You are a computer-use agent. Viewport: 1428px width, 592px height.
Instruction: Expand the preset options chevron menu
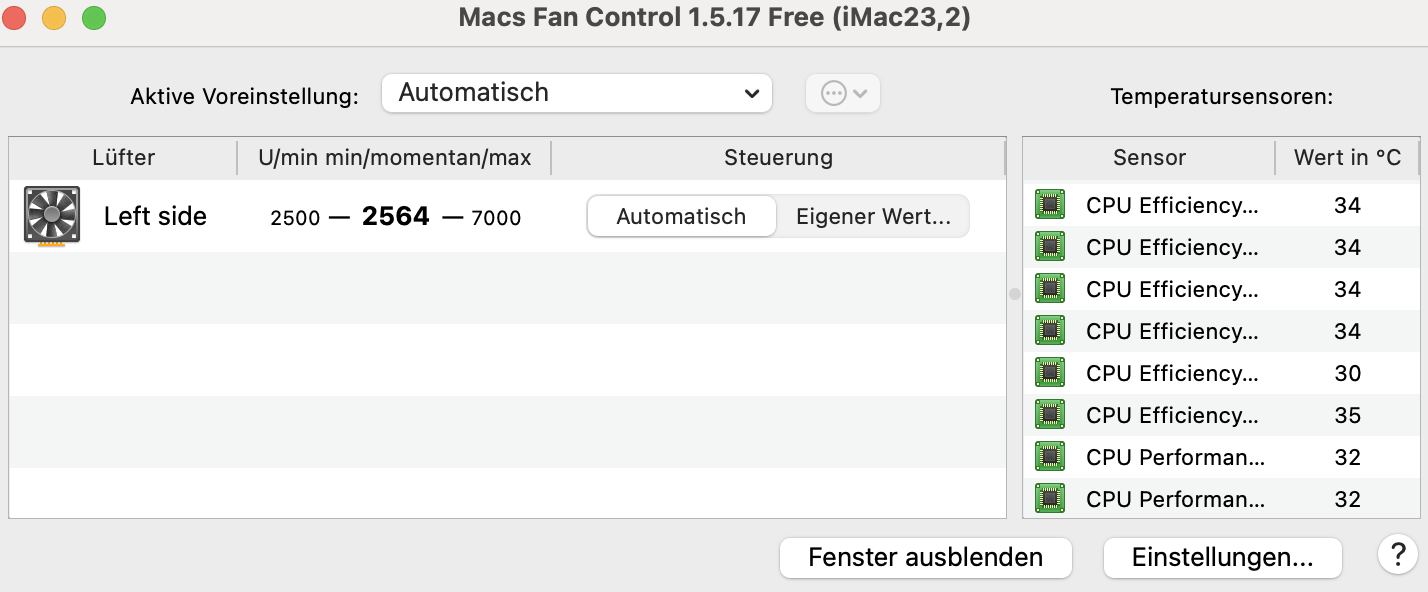pos(861,93)
